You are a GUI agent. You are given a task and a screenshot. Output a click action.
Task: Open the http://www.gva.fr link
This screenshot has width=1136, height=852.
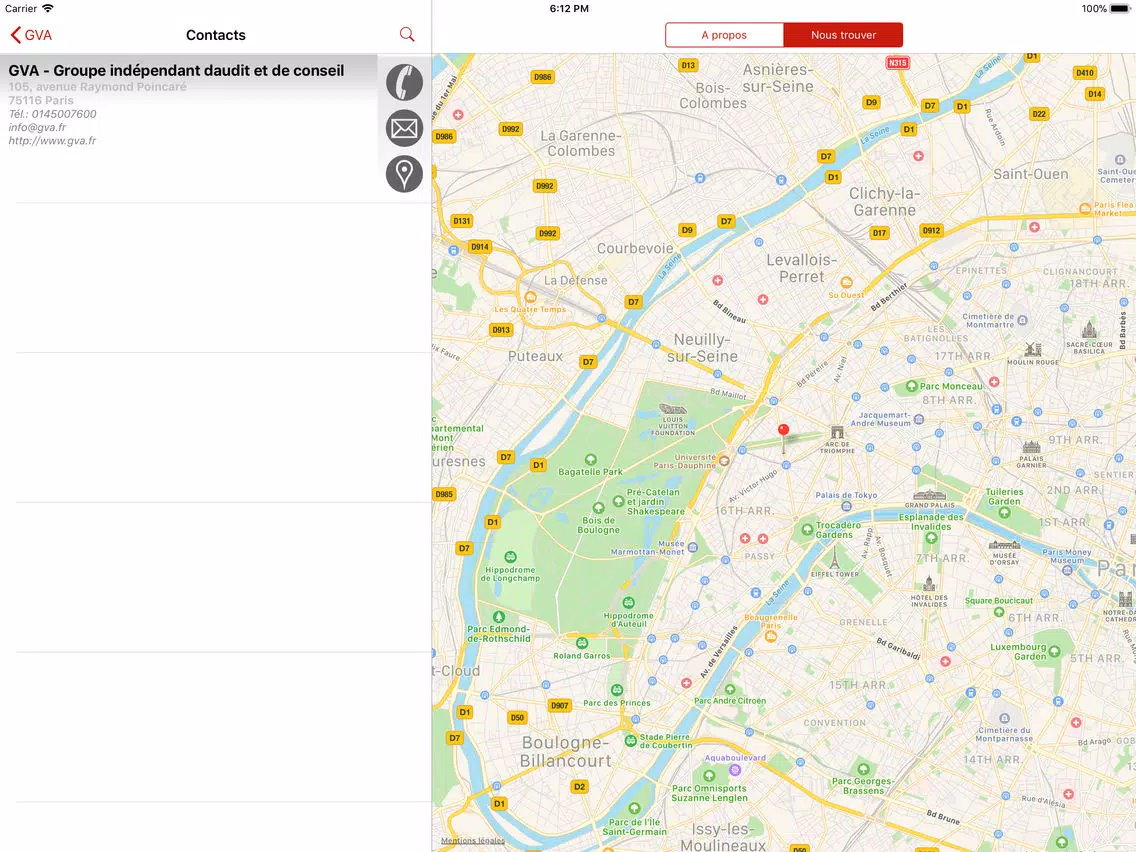pyautogui.click(x=52, y=141)
